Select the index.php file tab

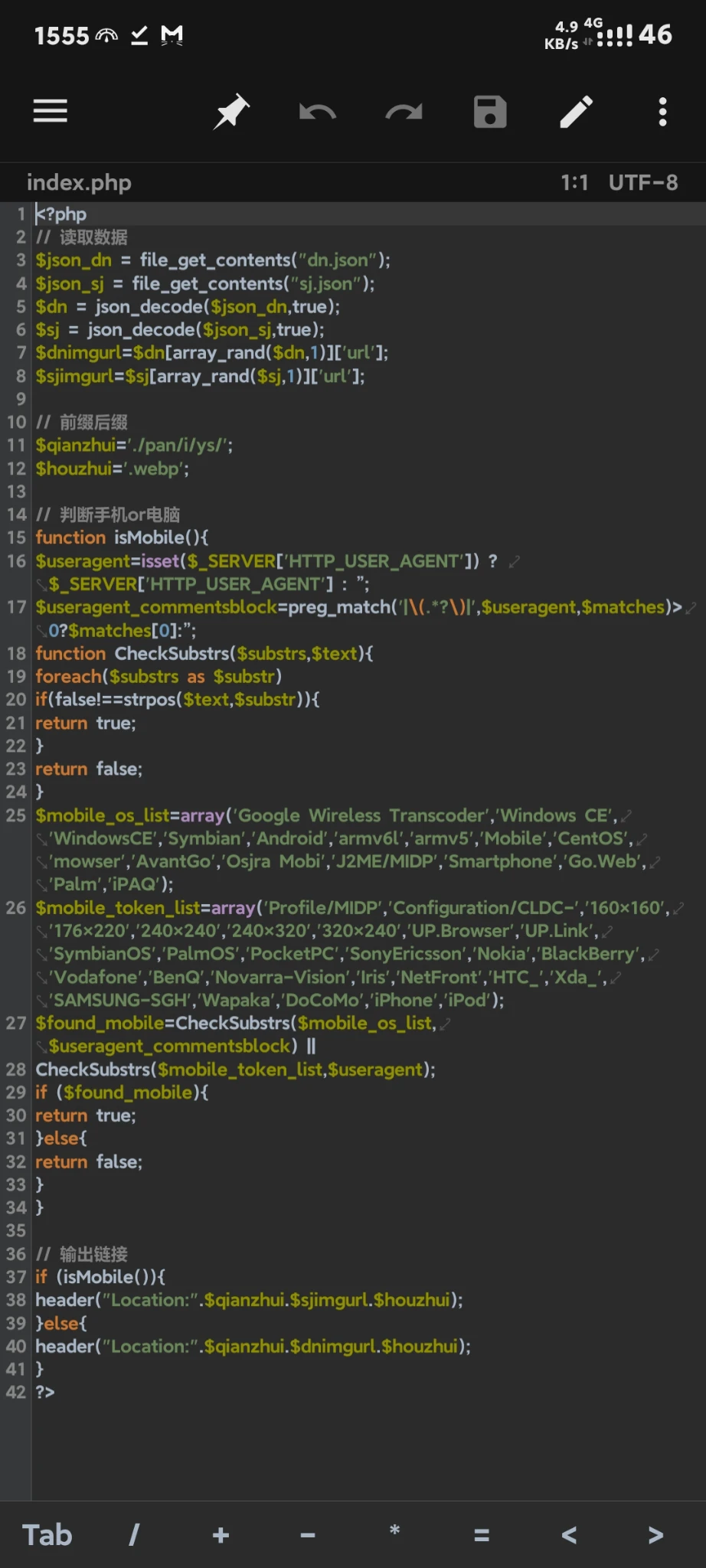[79, 182]
